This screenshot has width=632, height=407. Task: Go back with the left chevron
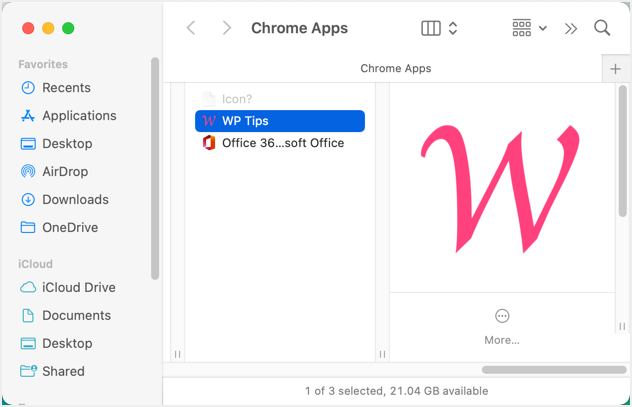coord(191,28)
